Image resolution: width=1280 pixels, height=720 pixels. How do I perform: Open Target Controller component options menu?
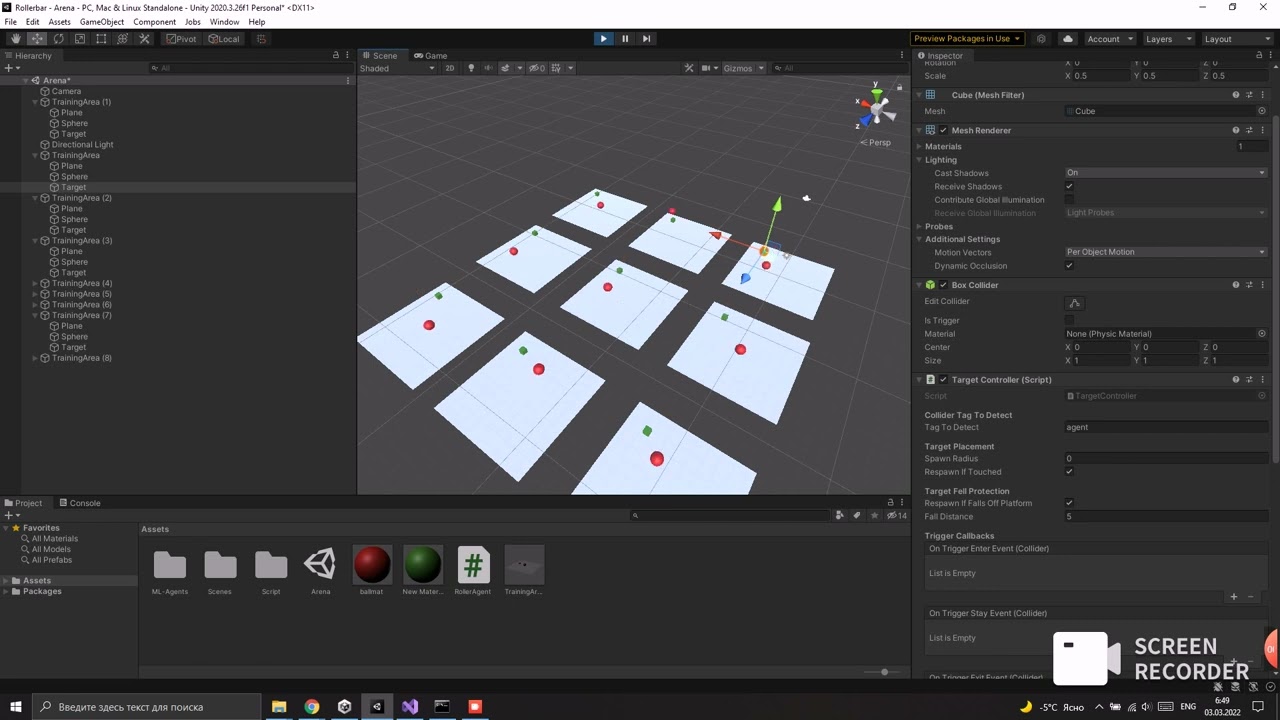click(x=1262, y=380)
